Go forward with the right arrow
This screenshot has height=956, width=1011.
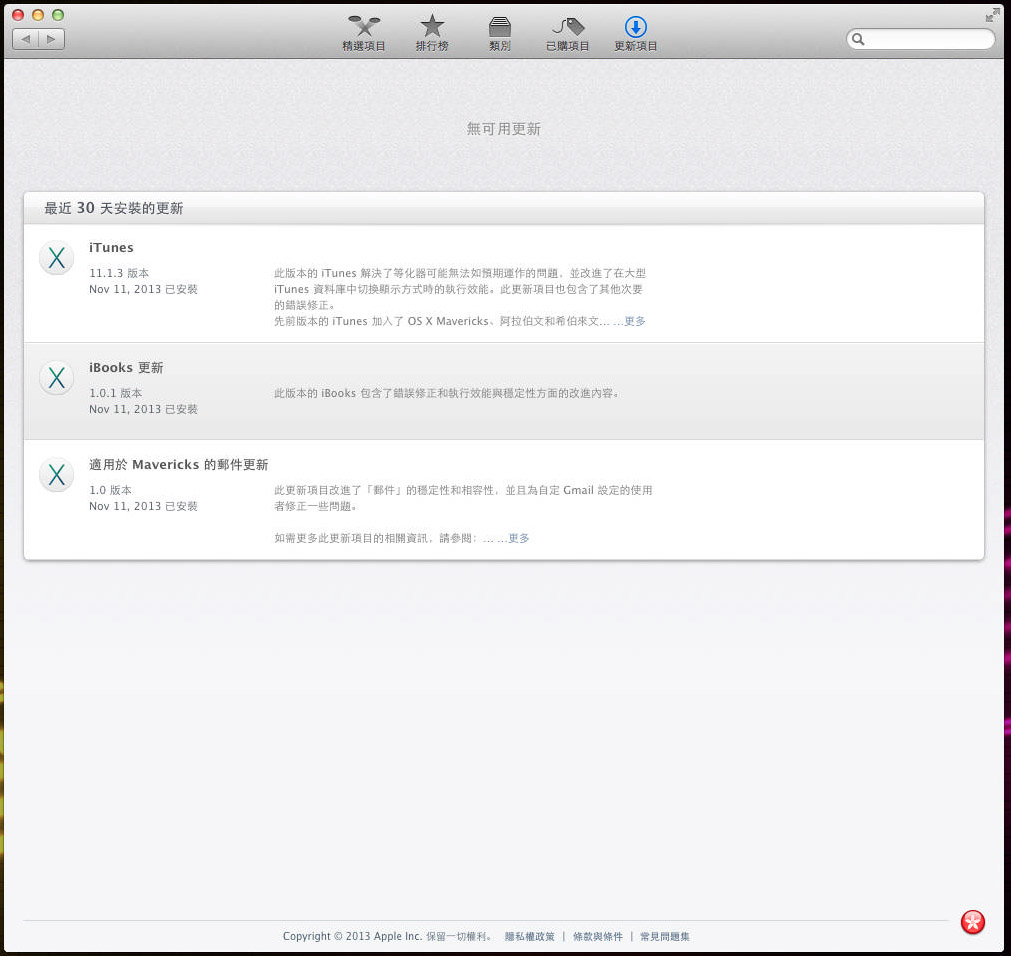52,39
